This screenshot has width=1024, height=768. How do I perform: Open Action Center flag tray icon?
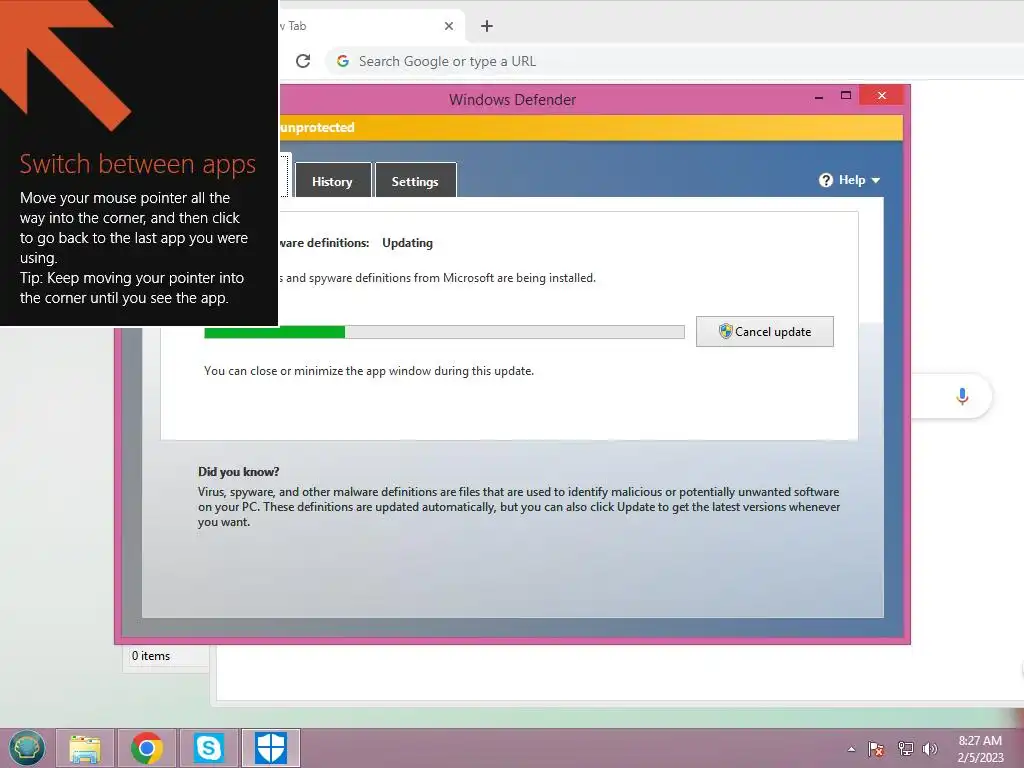(x=876, y=749)
